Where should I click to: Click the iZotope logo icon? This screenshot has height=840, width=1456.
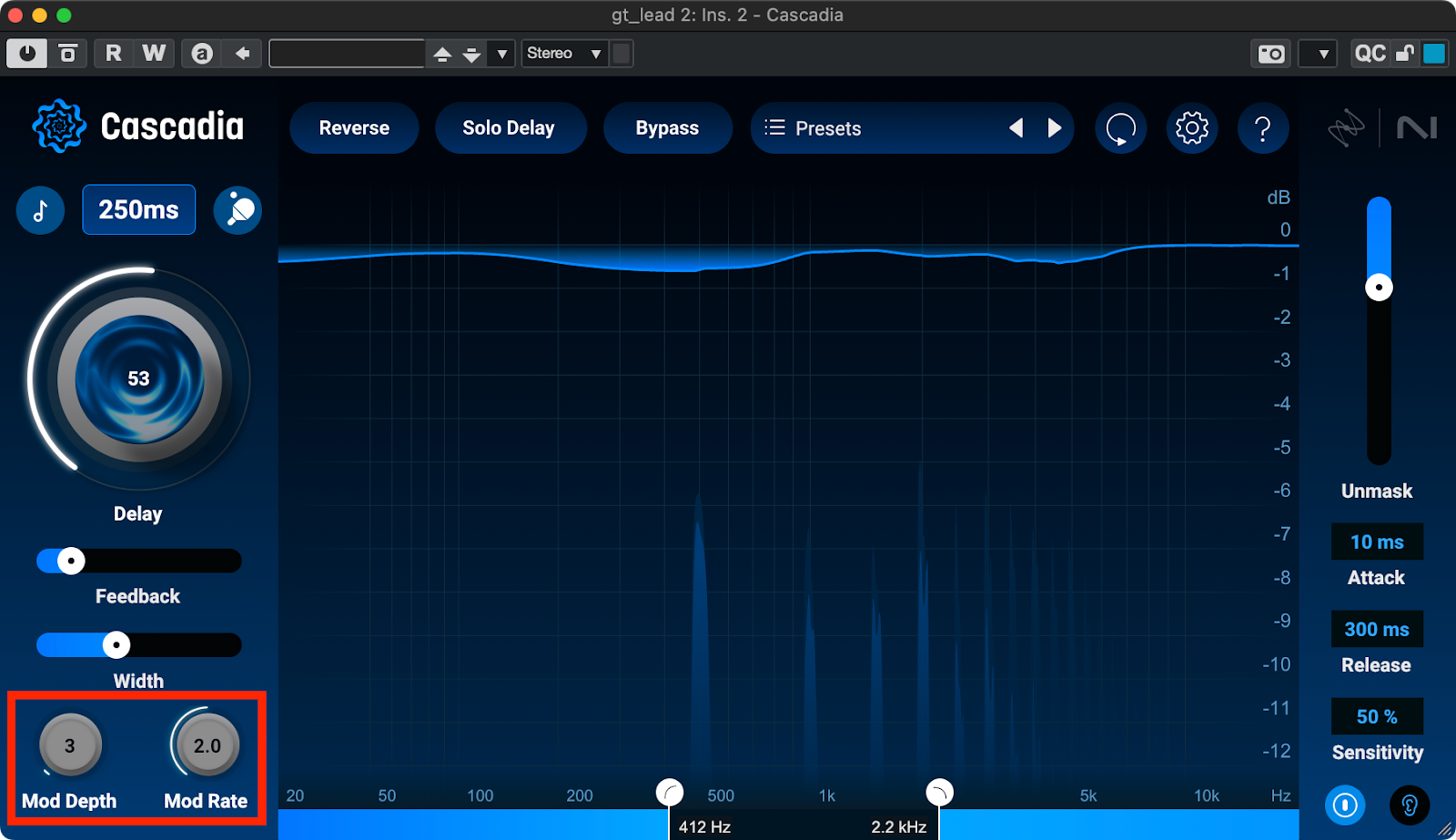point(1346,128)
